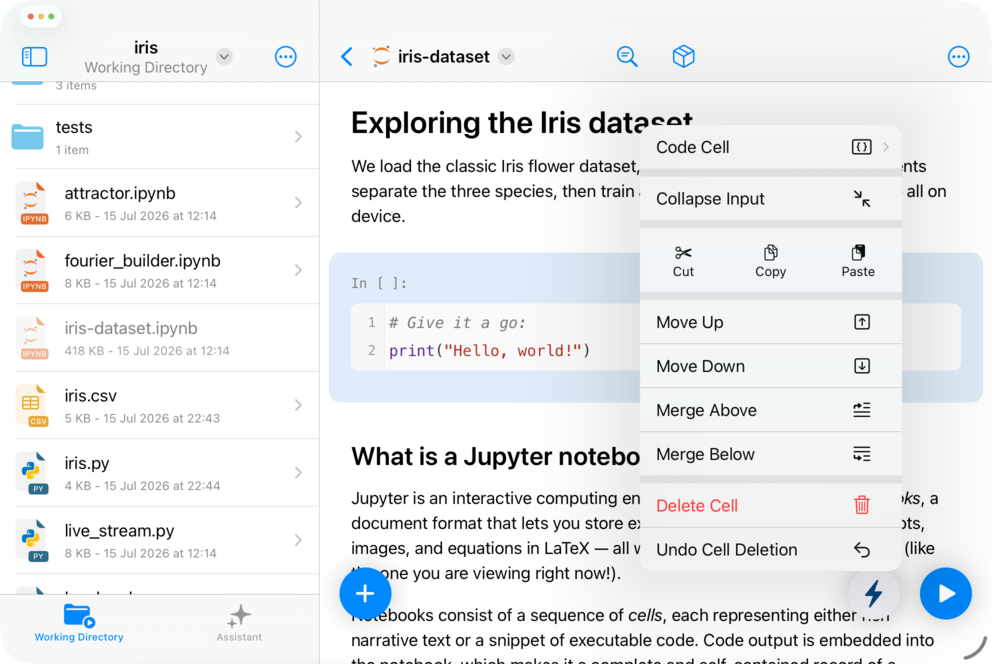Open sidebar more options ellipsis
Screen dimensions: 992x664
[285, 57]
